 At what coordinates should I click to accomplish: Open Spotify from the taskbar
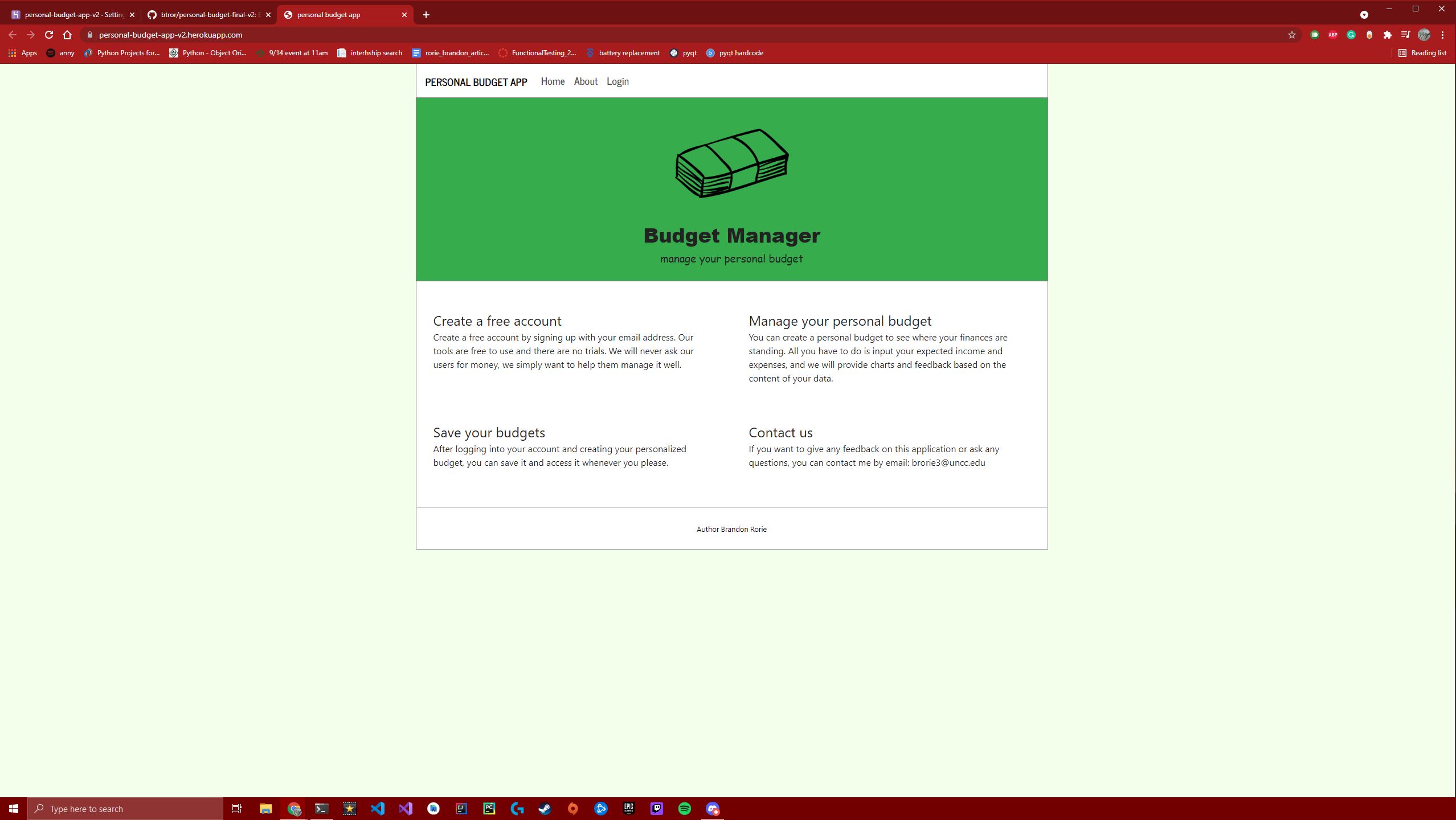point(684,808)
